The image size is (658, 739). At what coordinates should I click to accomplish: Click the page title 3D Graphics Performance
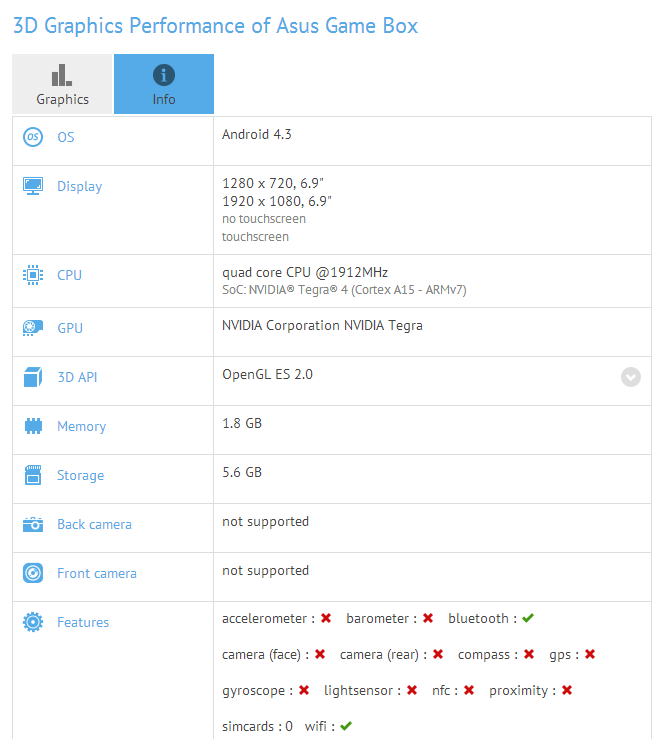point(215,26)
